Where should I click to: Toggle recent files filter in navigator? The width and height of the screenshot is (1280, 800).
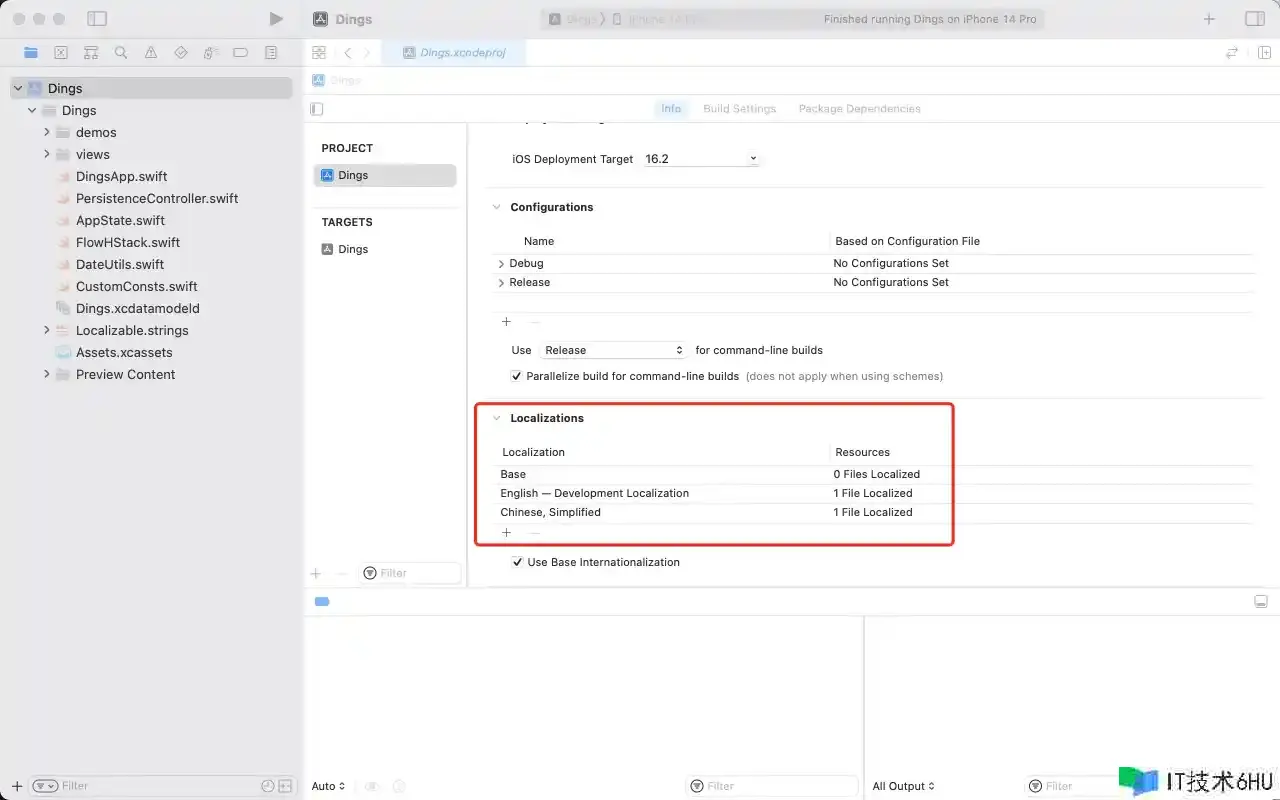tap(267, 786)
